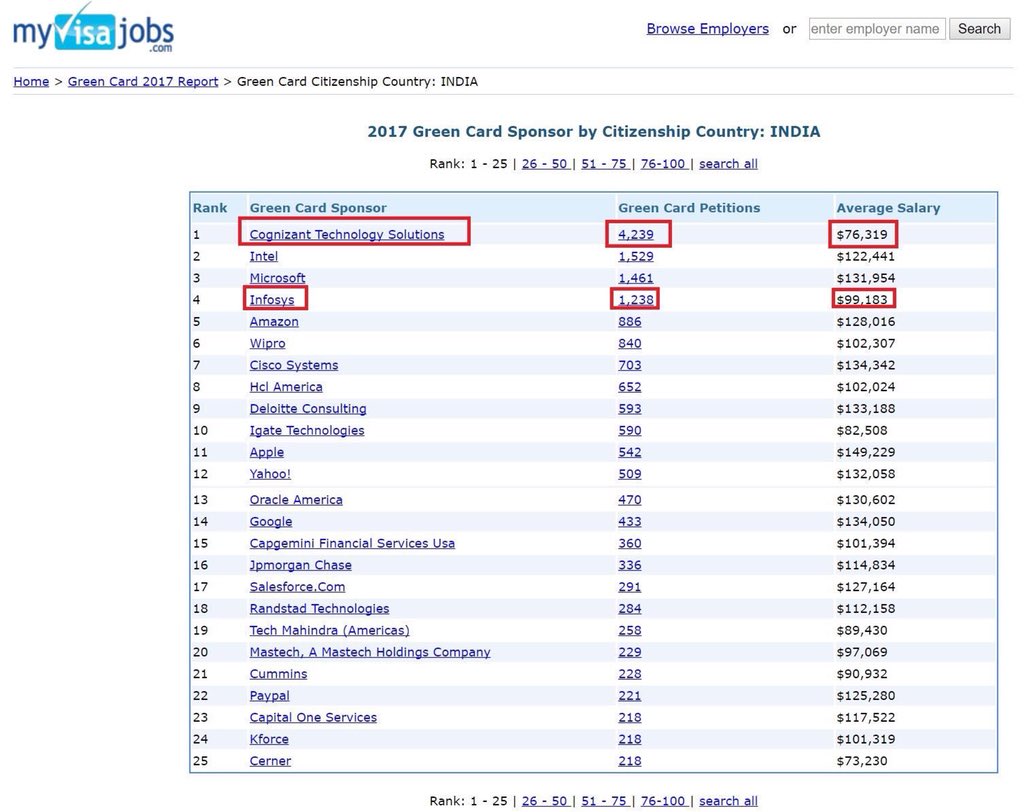Open the Apple sponsor link
Screen dimensions: 1024x812
[267, 452]
